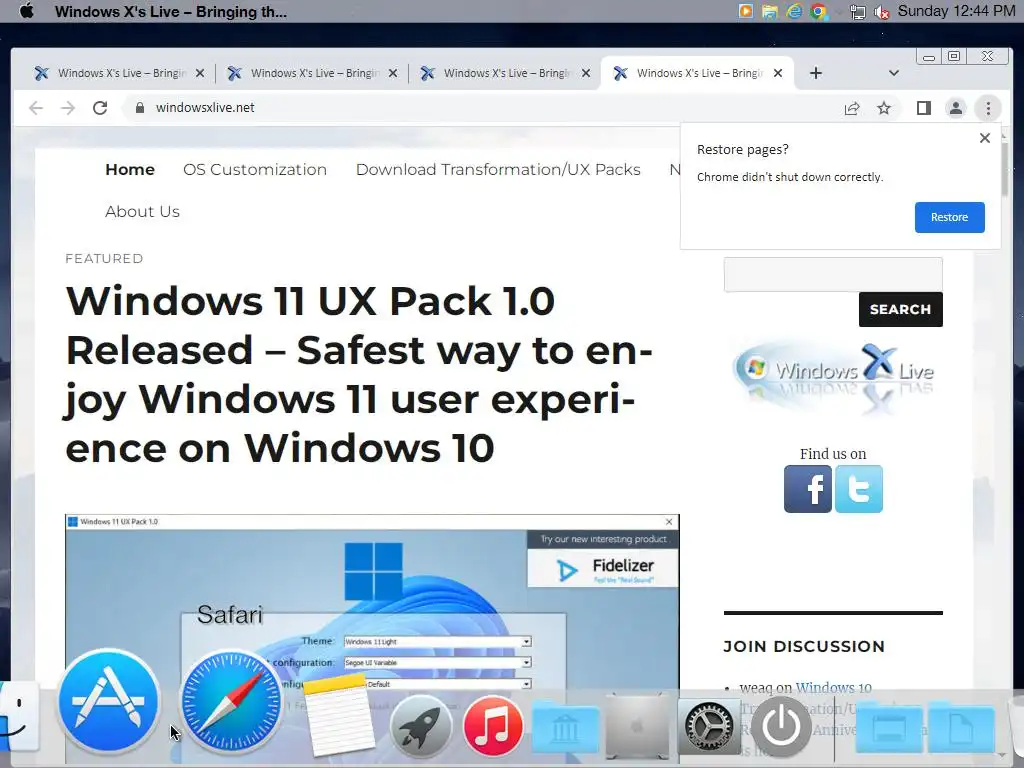1024x768 pixels.
Task: Open the network connection status icon
Action: [857, 12]
